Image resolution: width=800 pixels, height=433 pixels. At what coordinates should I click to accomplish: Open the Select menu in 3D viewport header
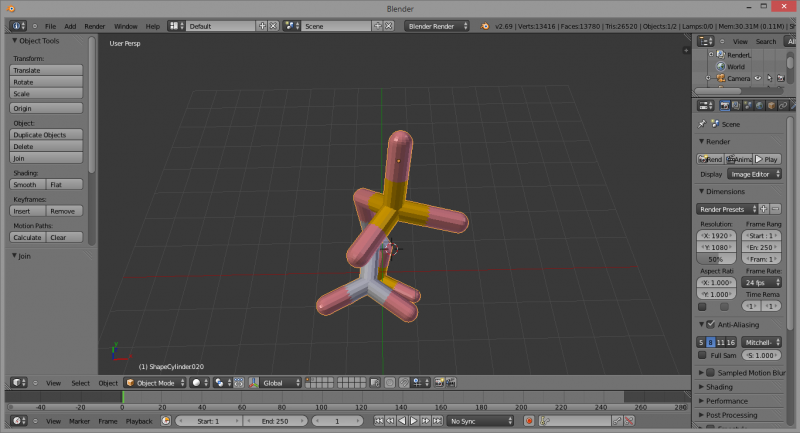point(80,382)
